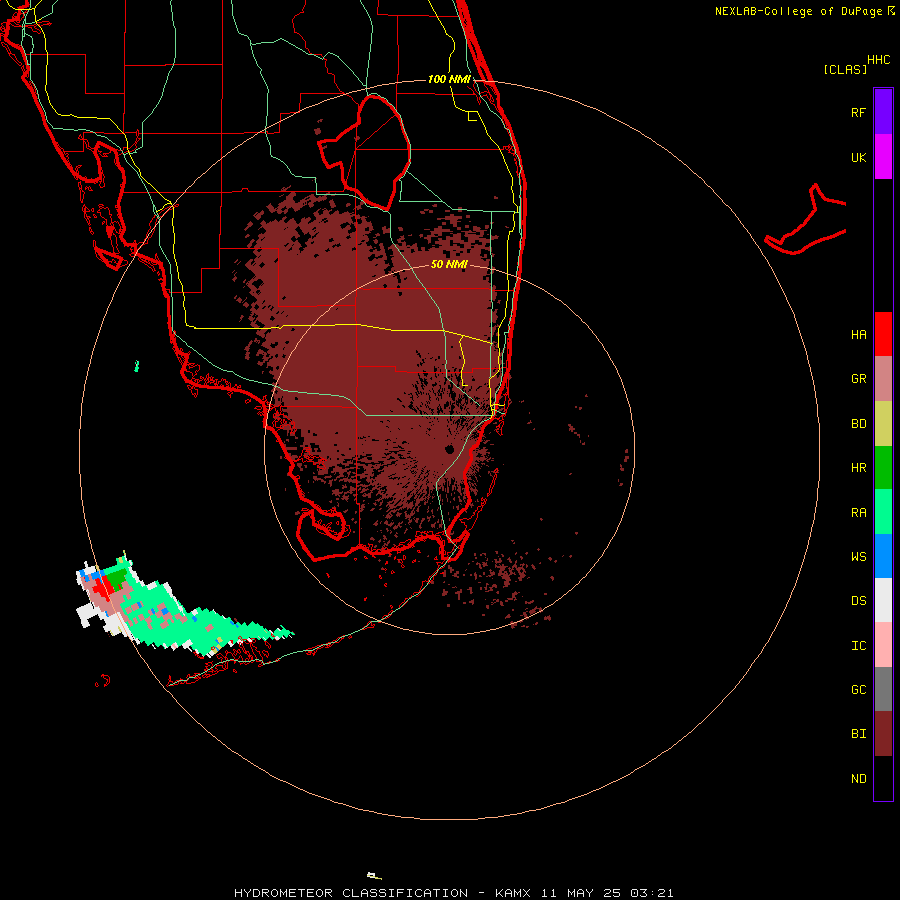Click the 'BD' legend label
The width and height of the screenshot is (900, 900).
coord(858,424)
